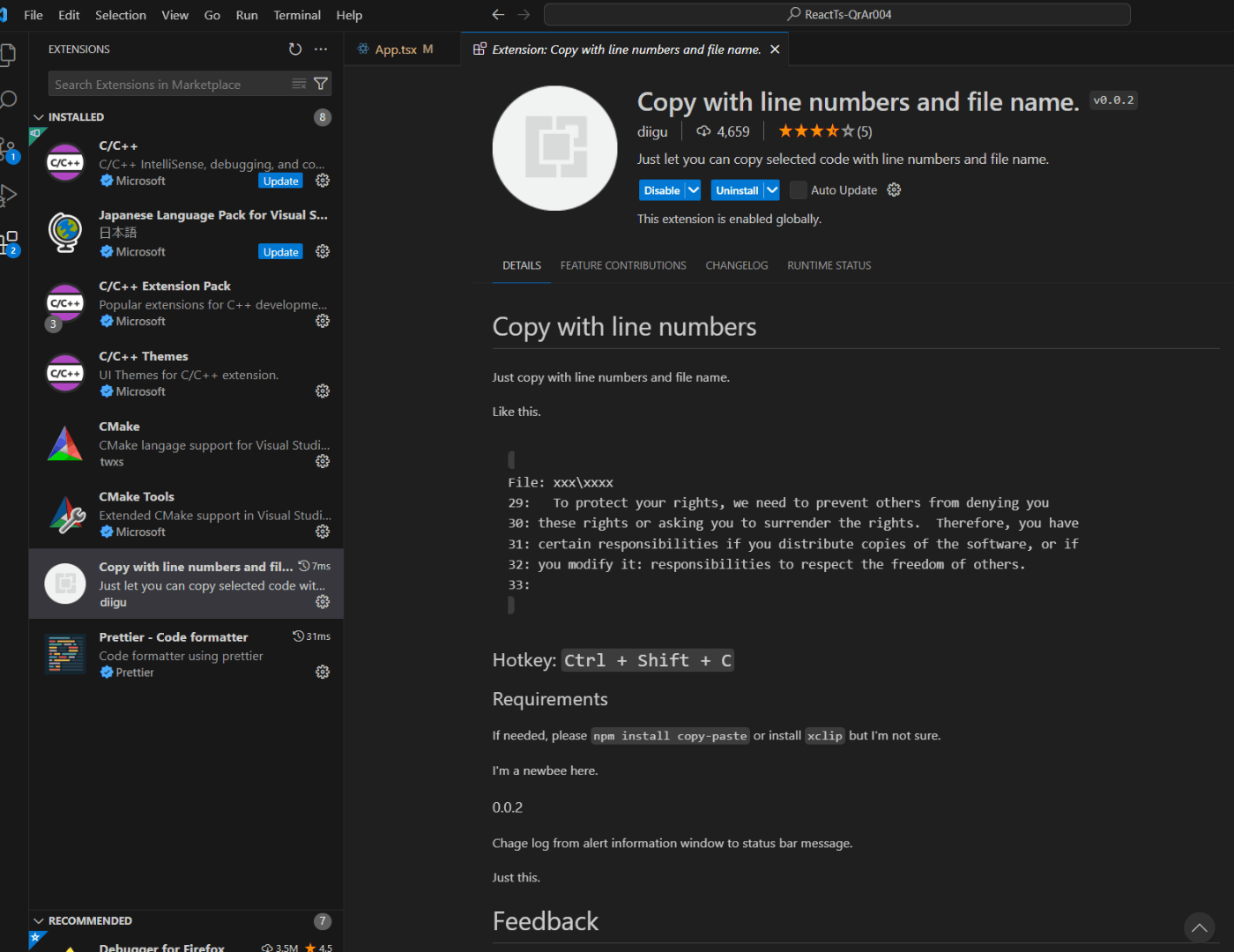Click the v0.0.2 version badge
Viewport: 1234px width, 952px height.
[1114, 100]
